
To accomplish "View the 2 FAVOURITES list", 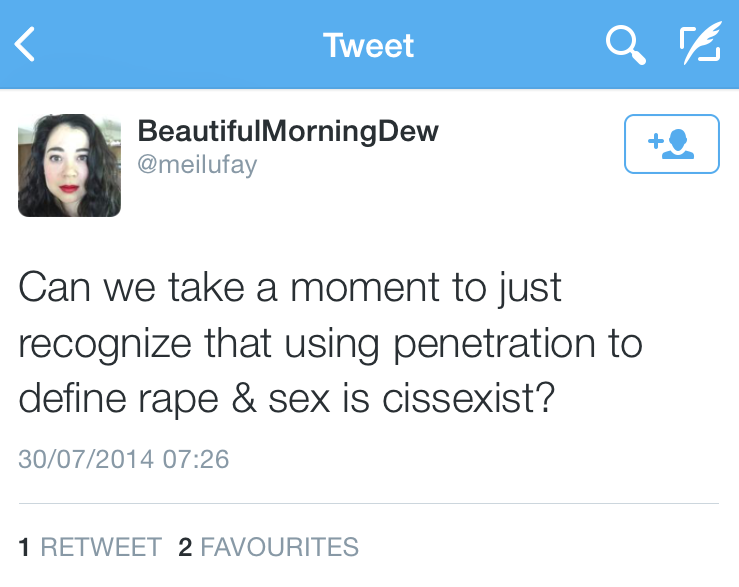I will click(x=268, y=547).
